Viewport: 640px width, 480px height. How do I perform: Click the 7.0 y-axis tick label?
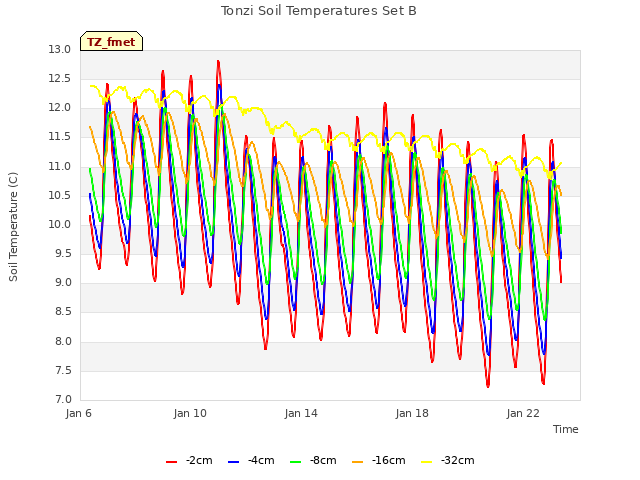pos(62,399)
